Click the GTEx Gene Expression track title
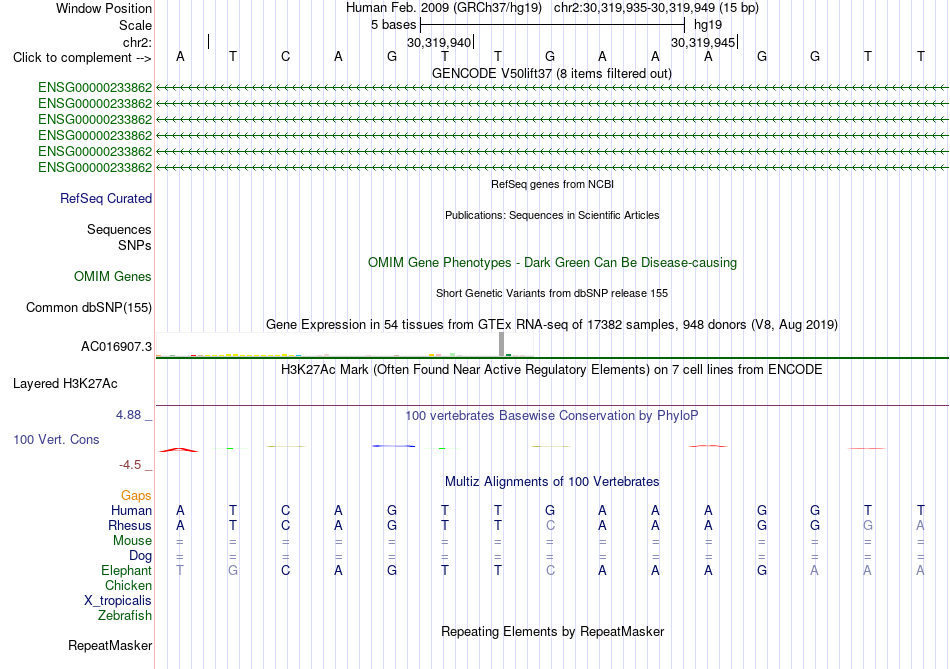950x669 pixels. point(552,324)
